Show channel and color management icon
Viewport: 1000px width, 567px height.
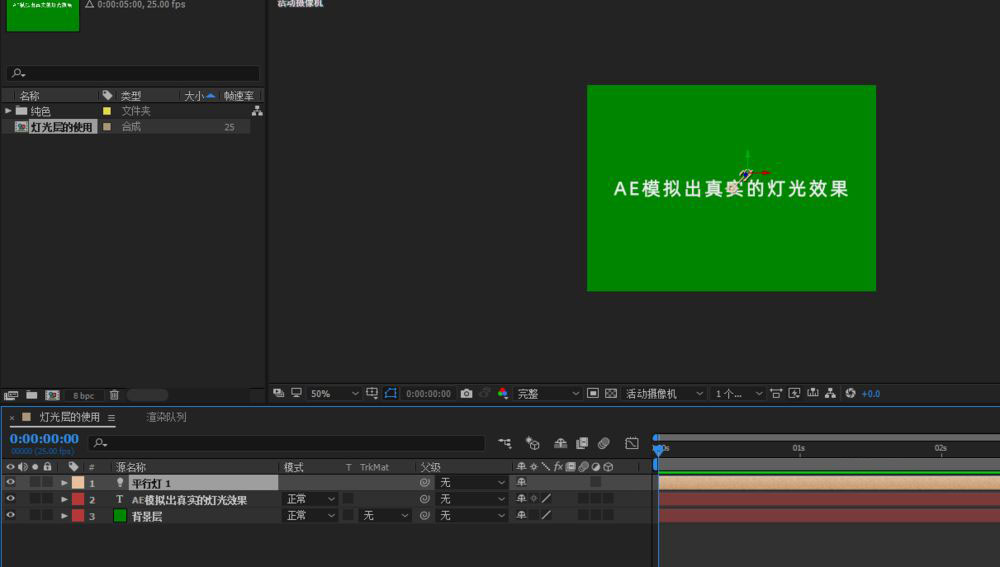pyautogui.click(x=503, y=394)
